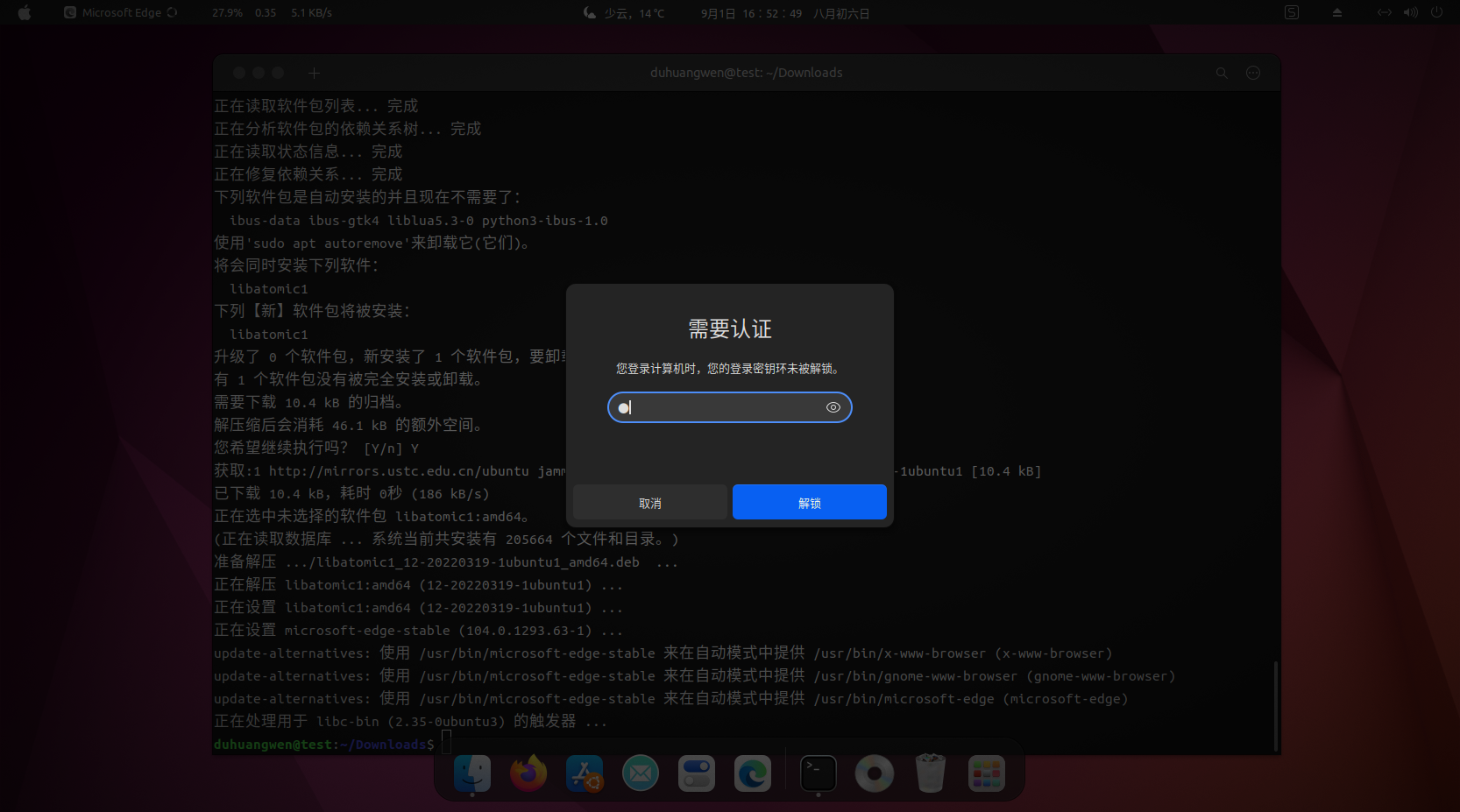The width and height of the screenshot is (1460, 812).
Task: Click the terminal search magnifier icon
Action: pos(1222,74)
